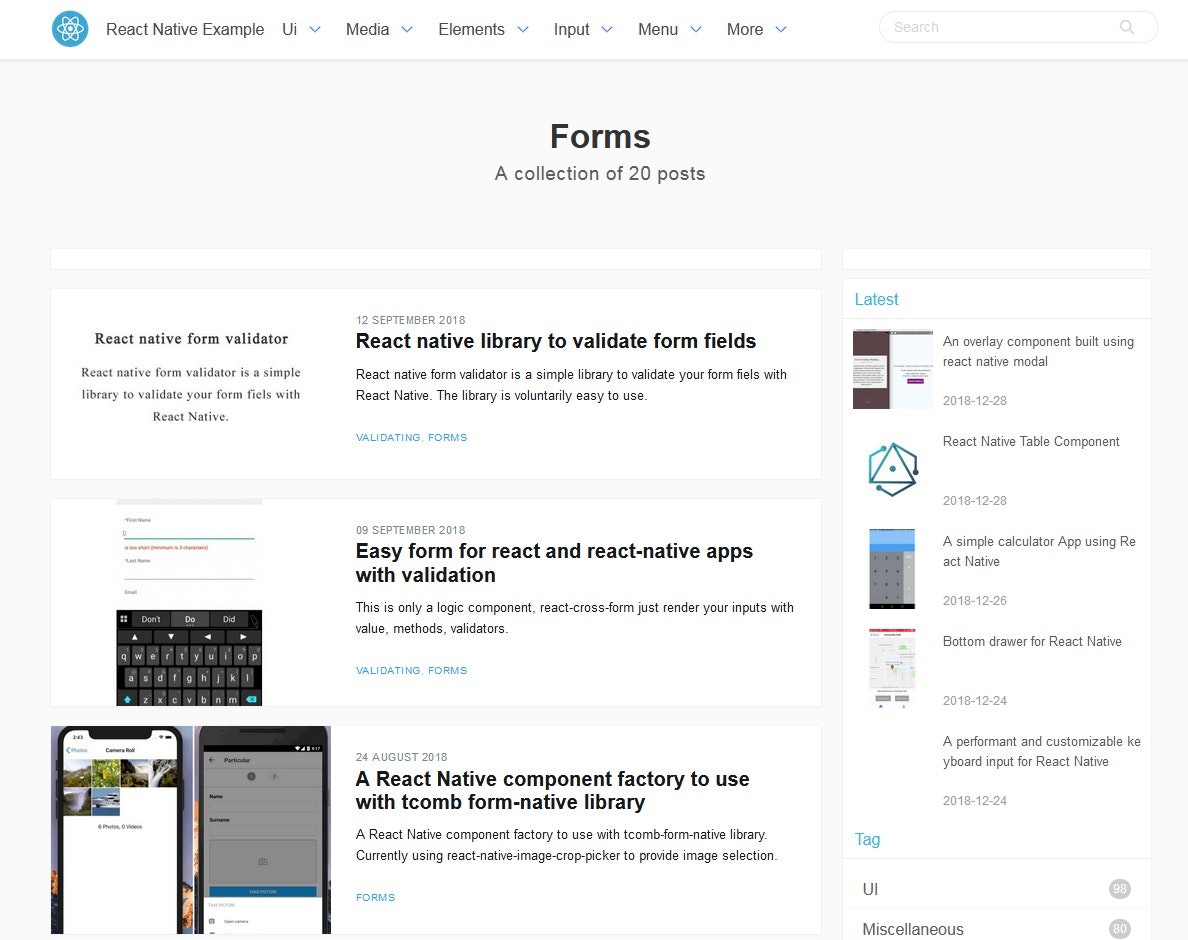This screenshot has width=1188, height=940.
Task: Click the search magnifier icon
Action: coord(1127,27)
